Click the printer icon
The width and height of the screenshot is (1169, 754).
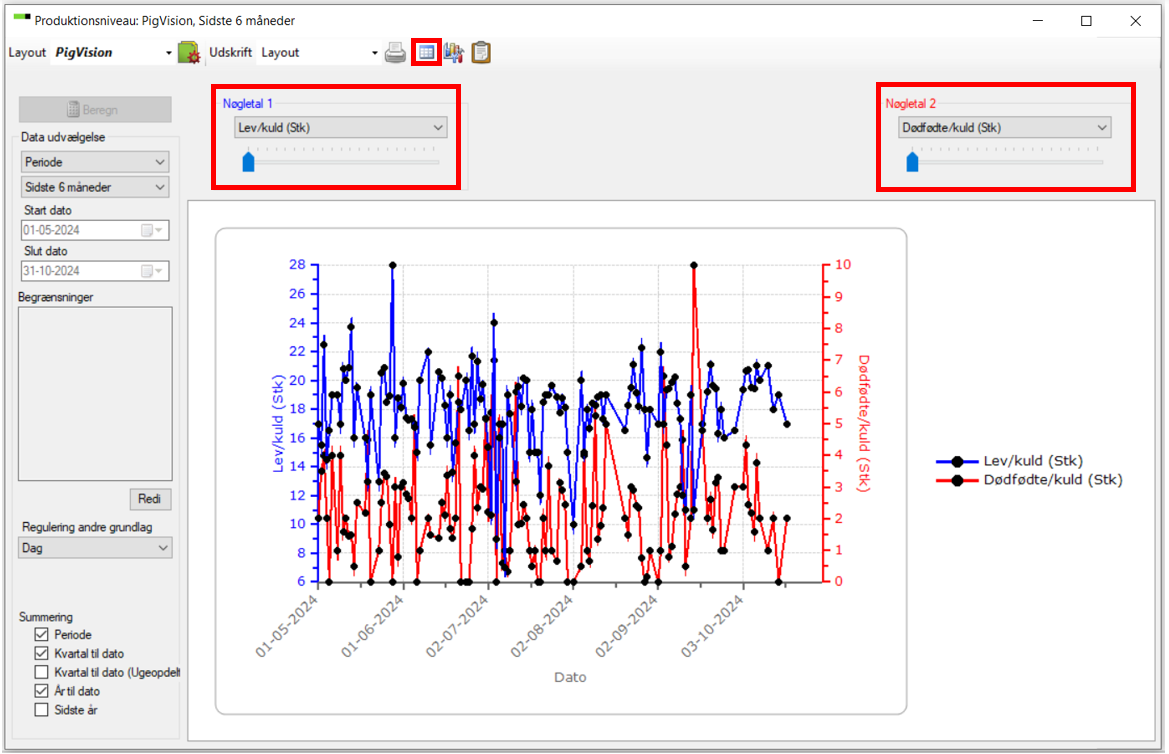[395, 53]
